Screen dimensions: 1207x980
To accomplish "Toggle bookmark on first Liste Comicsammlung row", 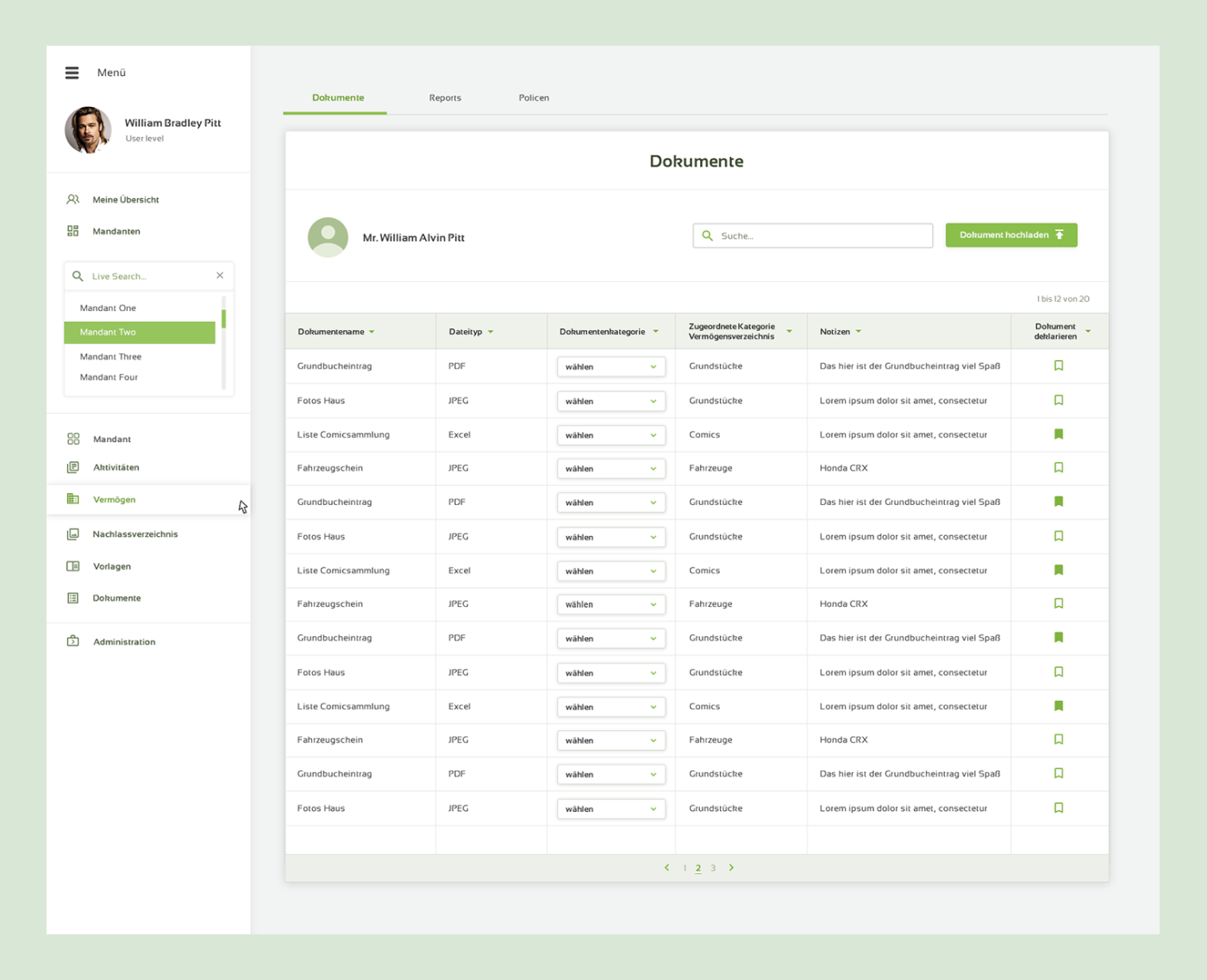I will (x=1059, y=434).
